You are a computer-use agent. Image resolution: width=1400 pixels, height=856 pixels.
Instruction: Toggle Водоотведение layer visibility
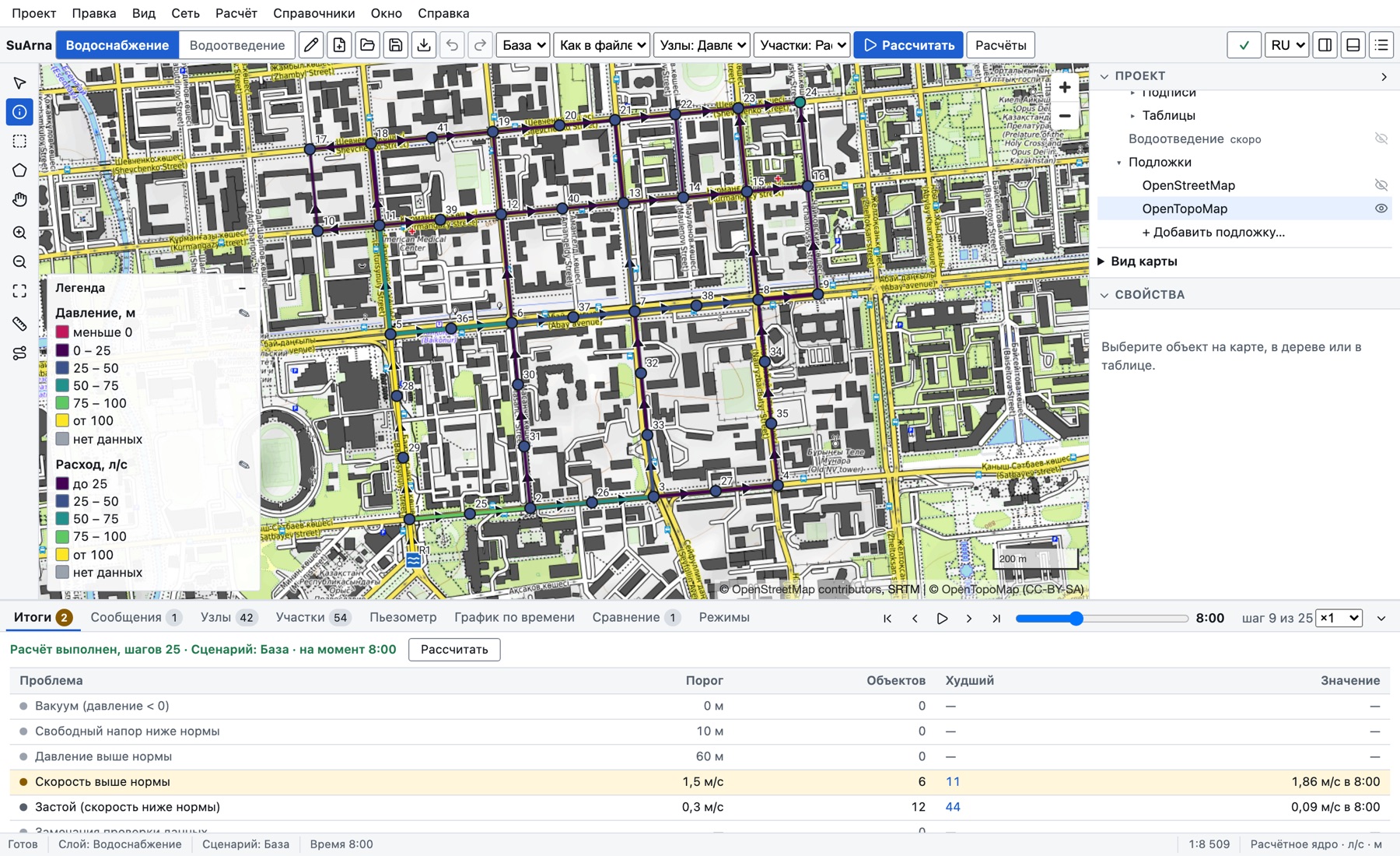[x=1381, y=139]
